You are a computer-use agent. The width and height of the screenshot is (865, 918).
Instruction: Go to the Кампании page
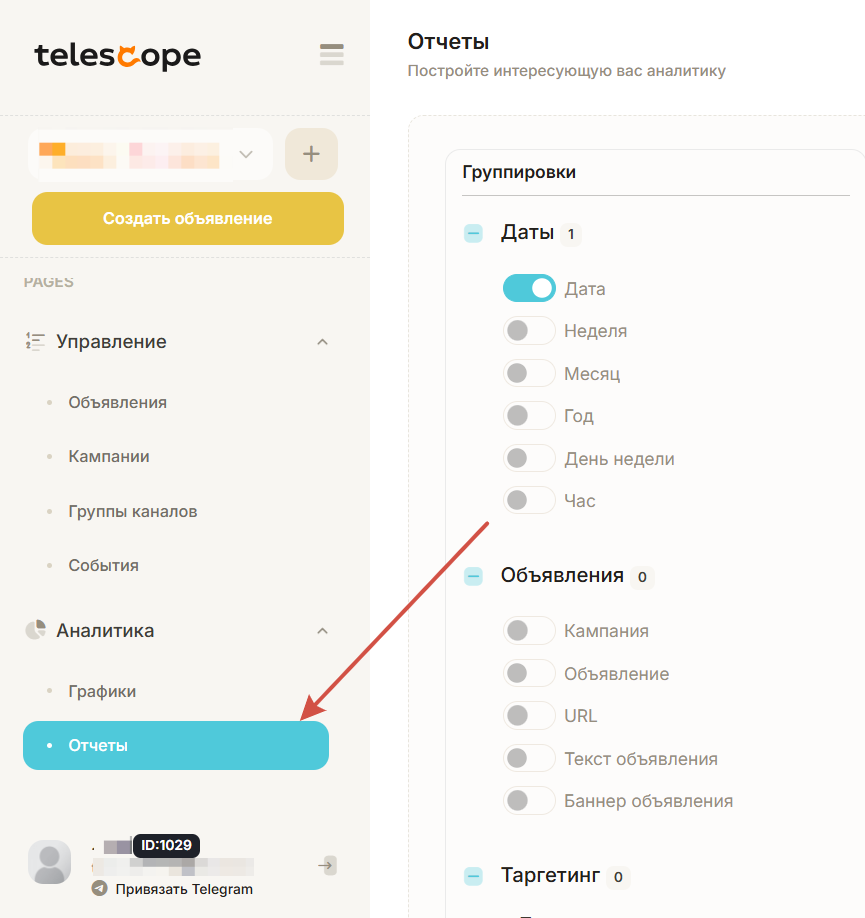coord(109,456)
